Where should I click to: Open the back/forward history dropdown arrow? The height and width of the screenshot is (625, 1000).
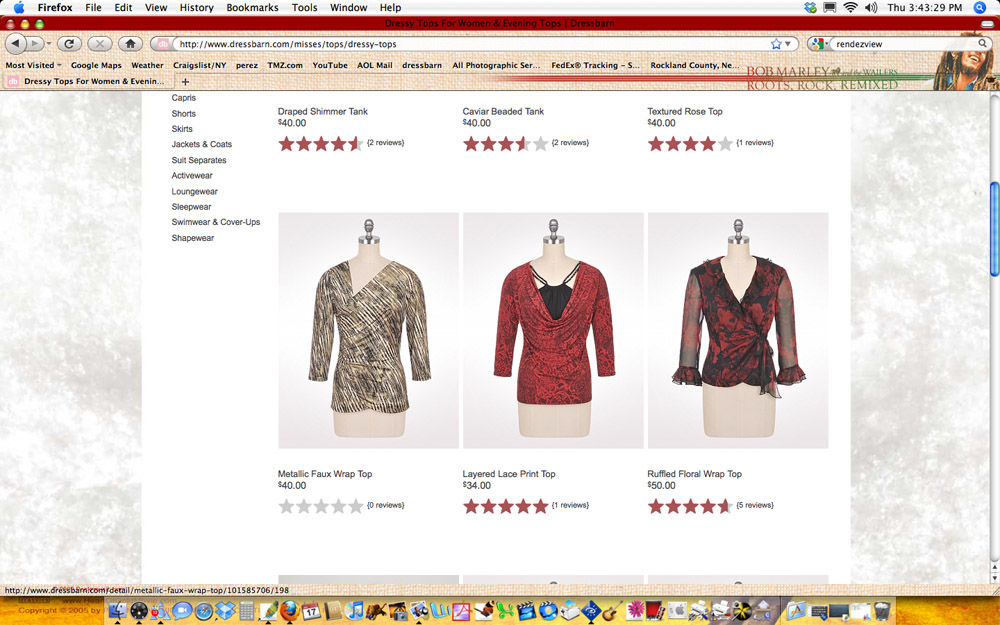click(49, 43)
